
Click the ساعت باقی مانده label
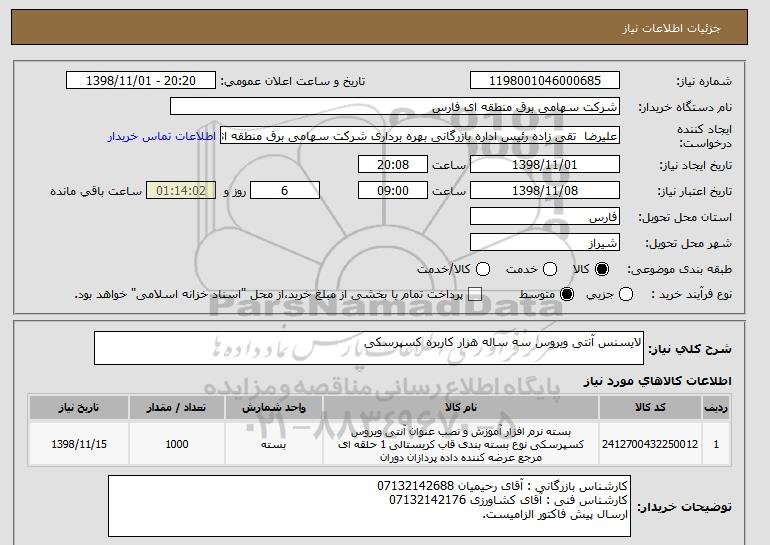point(96,191)
